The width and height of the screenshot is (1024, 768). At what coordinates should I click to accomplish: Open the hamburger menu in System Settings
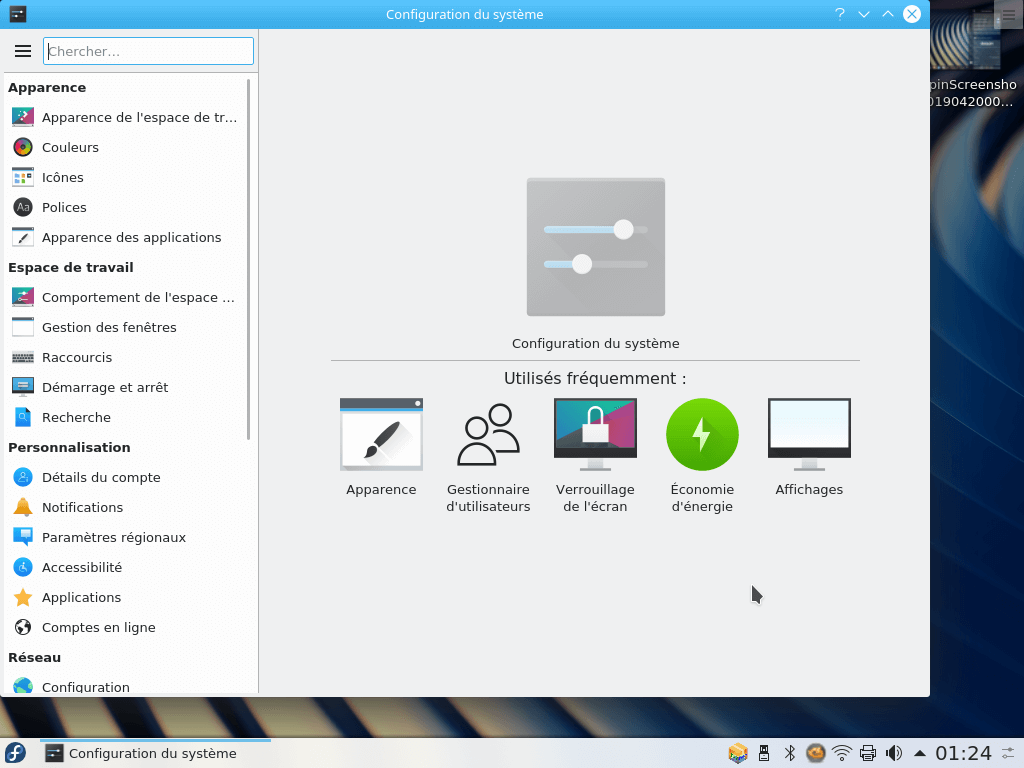(23, 51)
